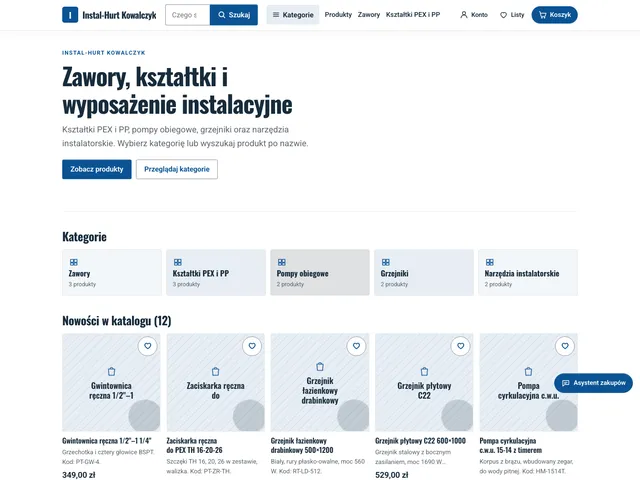Click the Instal-Hurt Kowalczyk logo icon
Image resolution: width=640 pixels, height=480 pixels.
pyautogui.click(x=70, y=15)
